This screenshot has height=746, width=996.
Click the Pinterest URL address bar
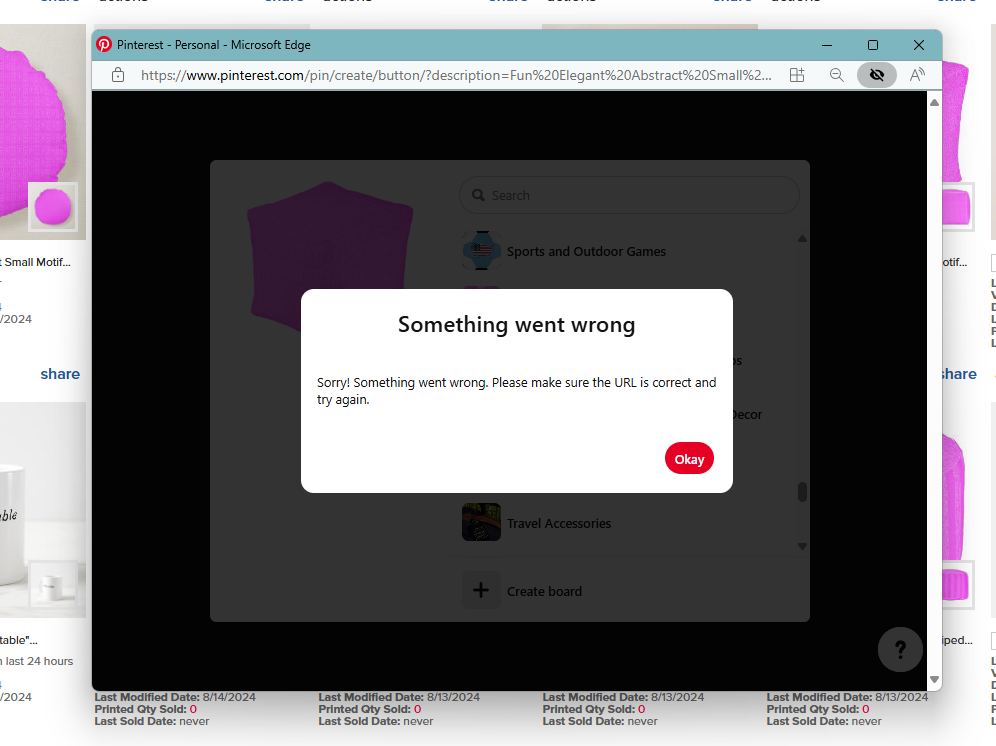click(x=456, y=75)
